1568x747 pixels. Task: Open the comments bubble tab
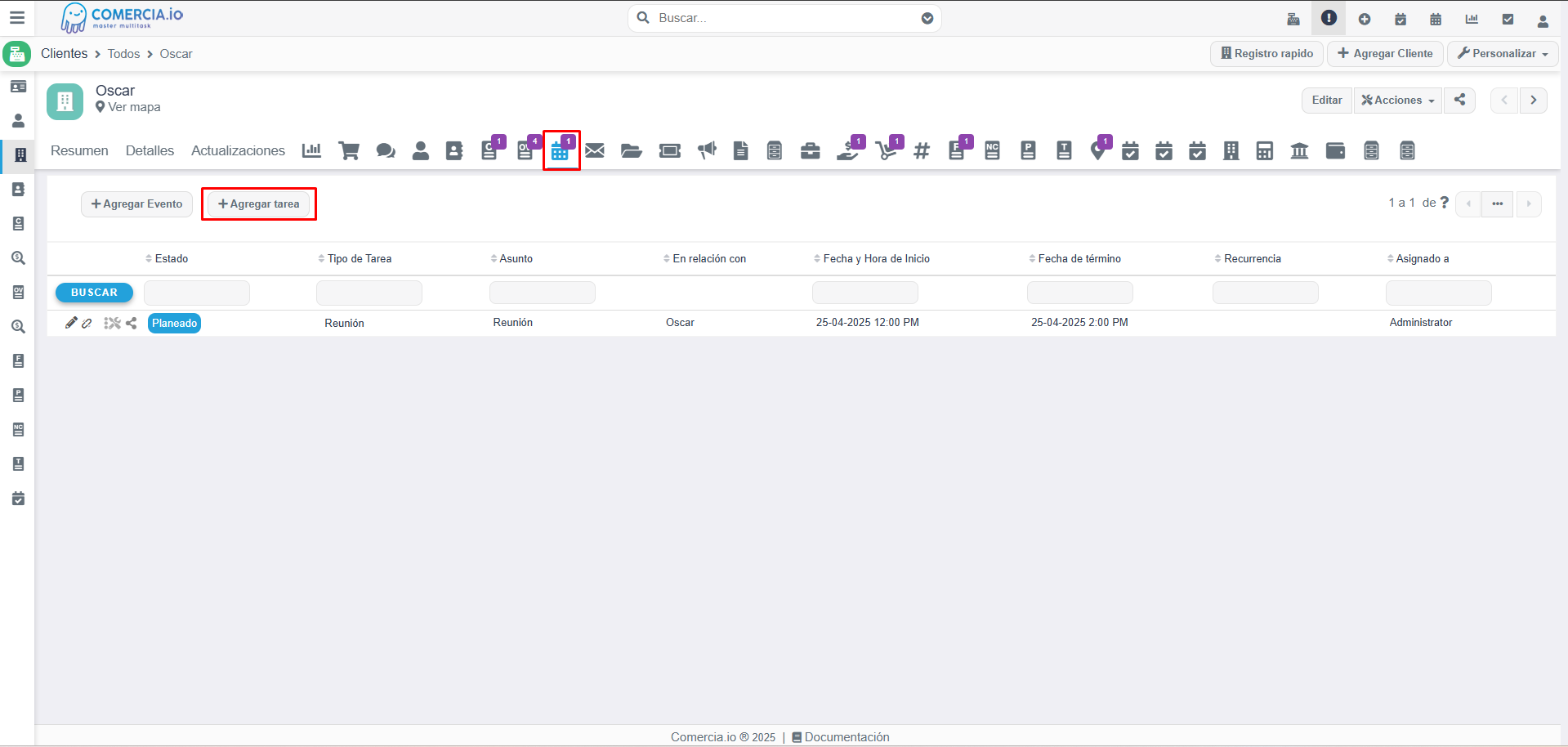pos(386,151)
